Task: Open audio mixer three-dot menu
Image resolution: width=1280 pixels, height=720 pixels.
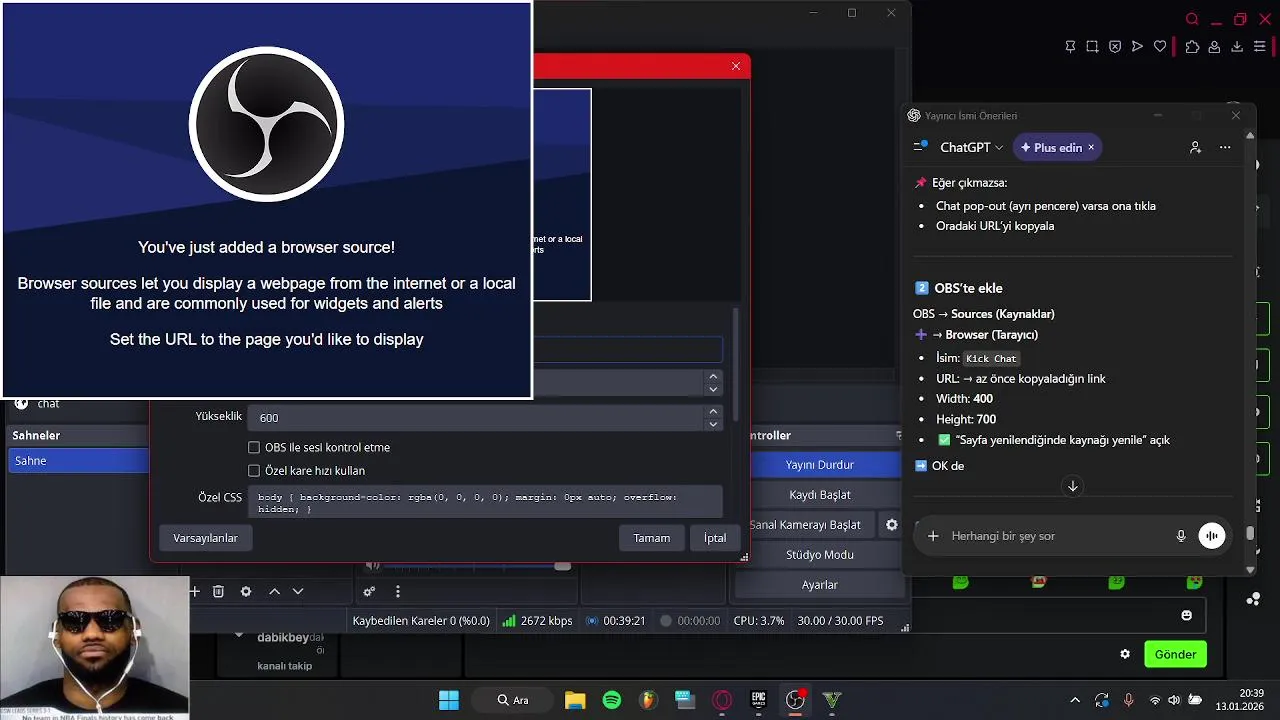Action: pyautogui.click(x=397, y=592)
